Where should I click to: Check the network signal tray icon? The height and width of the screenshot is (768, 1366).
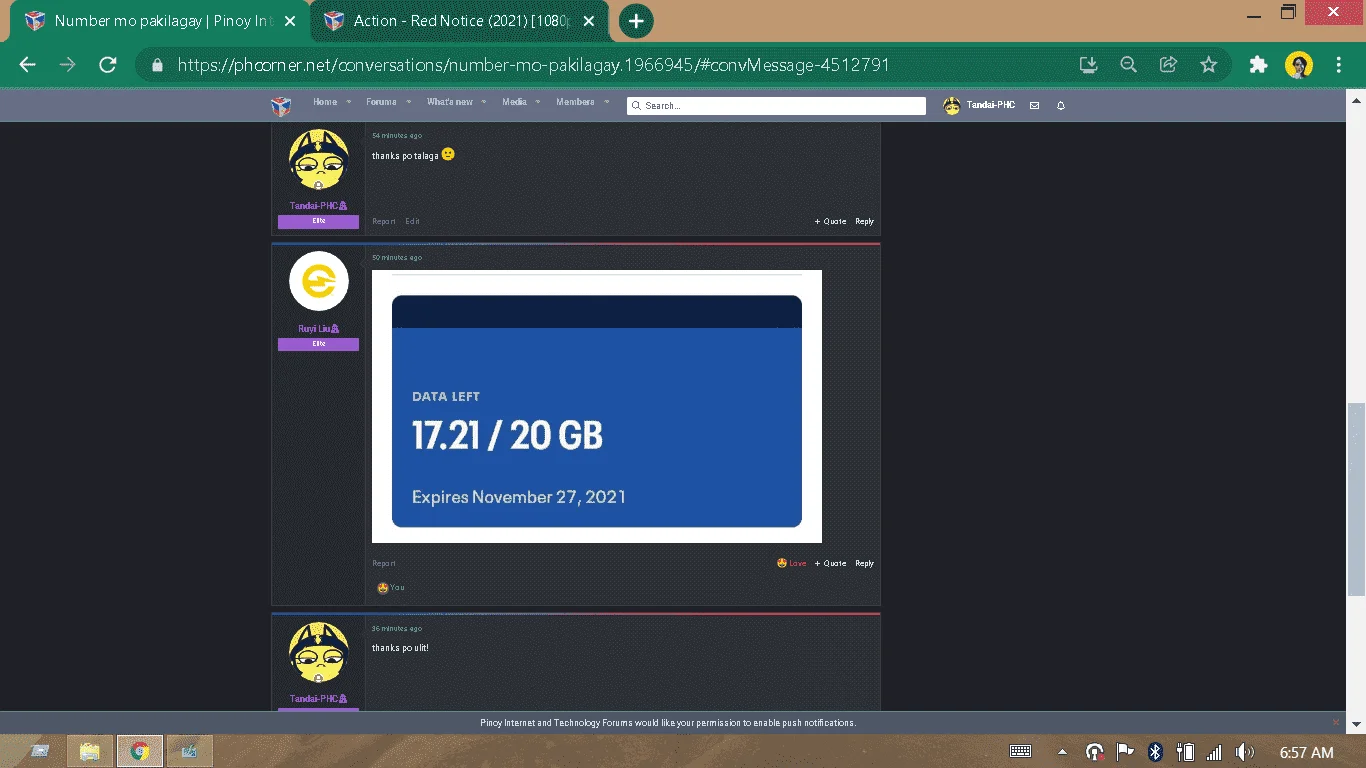1215,752
